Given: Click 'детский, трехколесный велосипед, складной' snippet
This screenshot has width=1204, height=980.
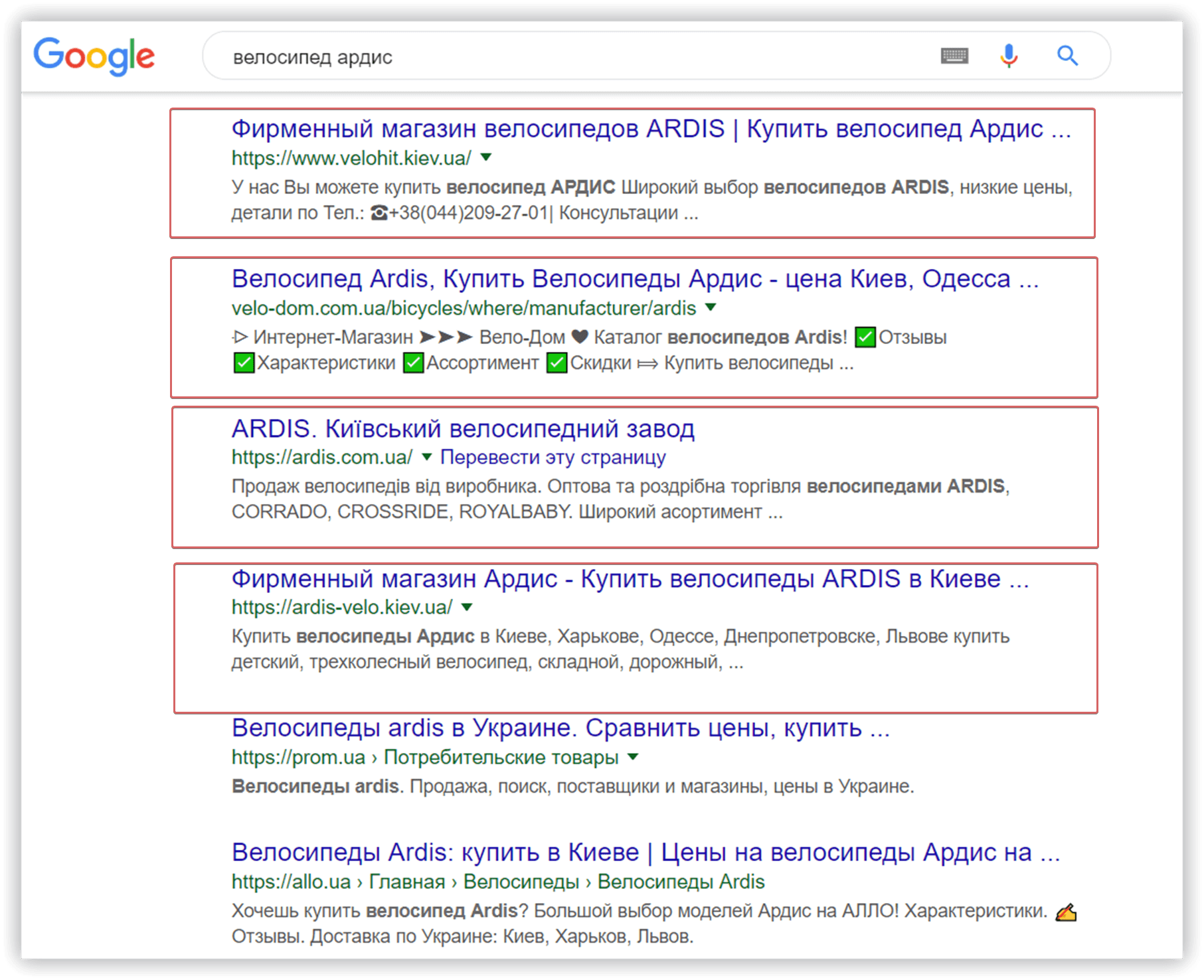Looking at the screenshot, I should coord(428,663).
